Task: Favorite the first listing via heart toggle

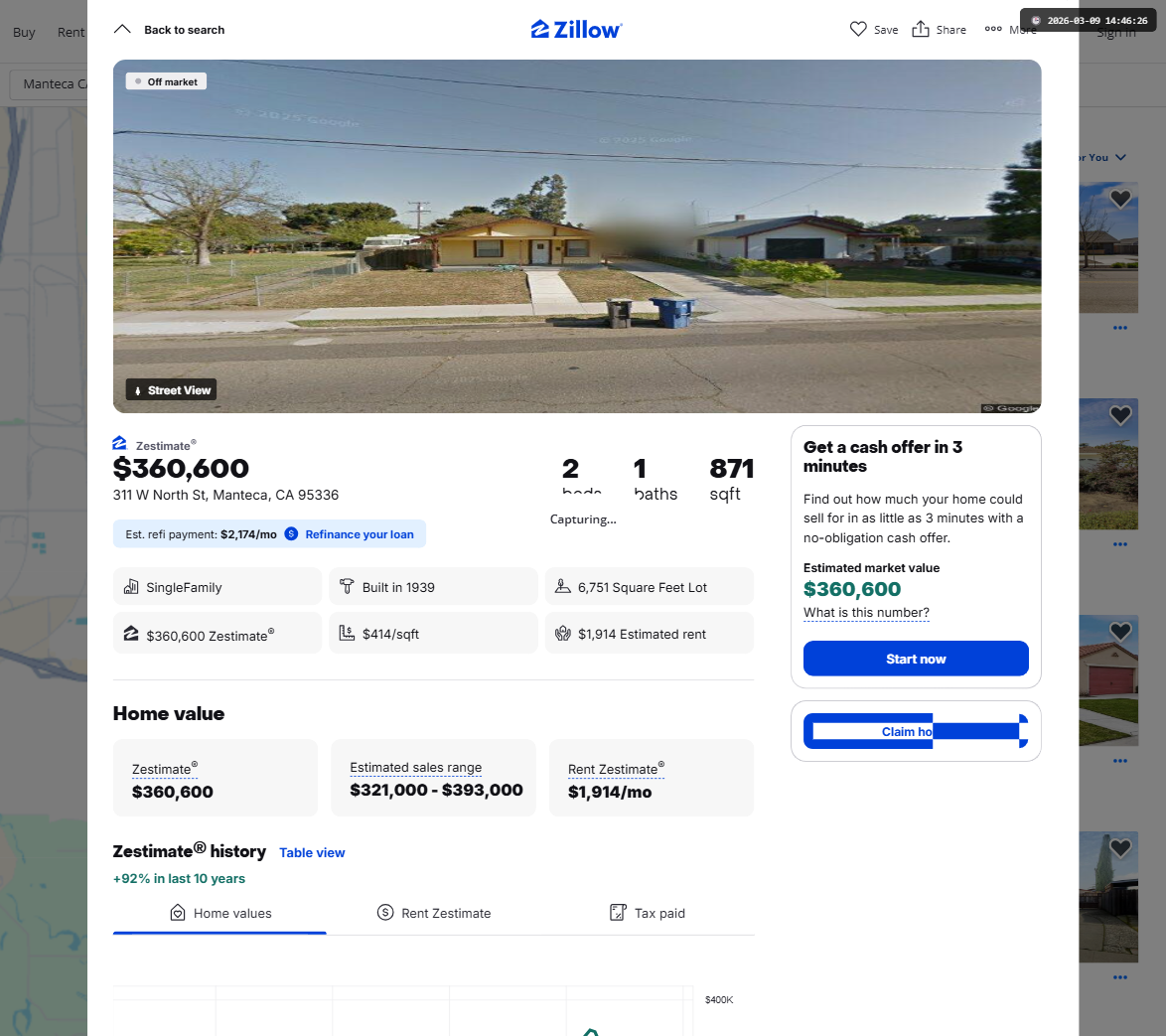Action: pyautogui.click(x=1120, y=199)
